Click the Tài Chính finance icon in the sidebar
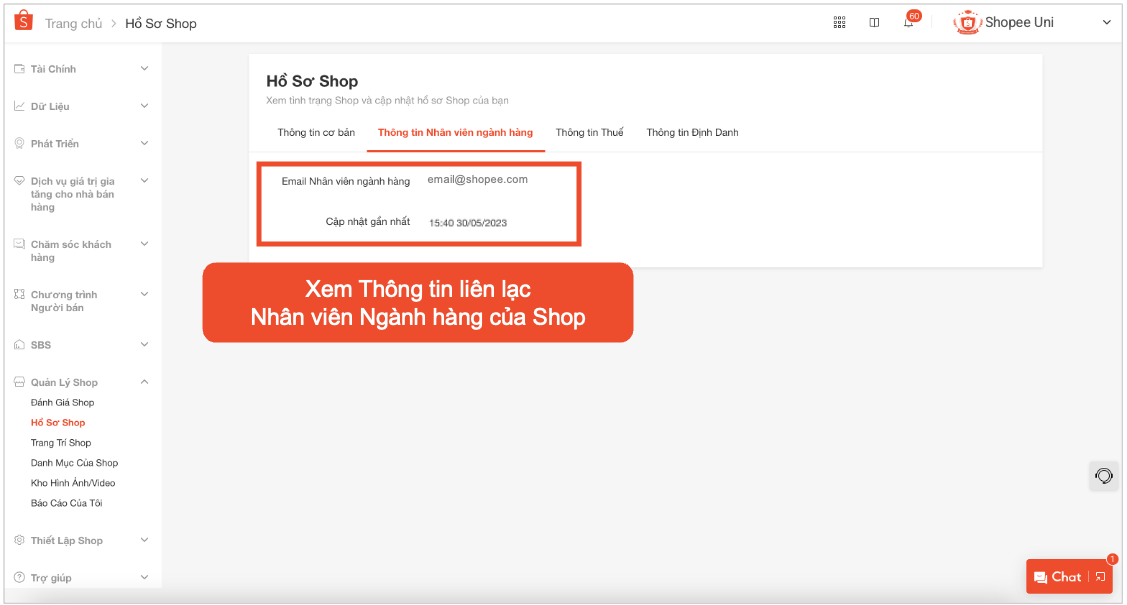Viewport: 1127px width, 605px height. (20, 68)
